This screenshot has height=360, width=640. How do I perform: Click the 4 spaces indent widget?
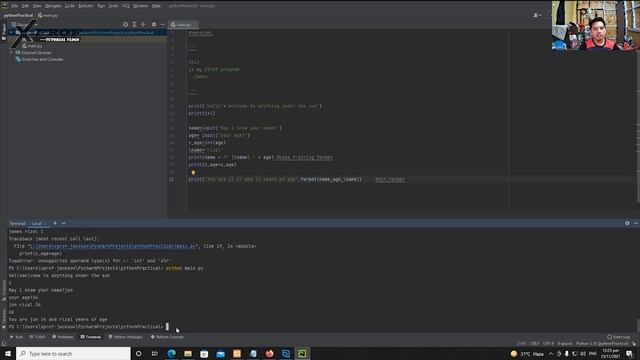(564, 344)
